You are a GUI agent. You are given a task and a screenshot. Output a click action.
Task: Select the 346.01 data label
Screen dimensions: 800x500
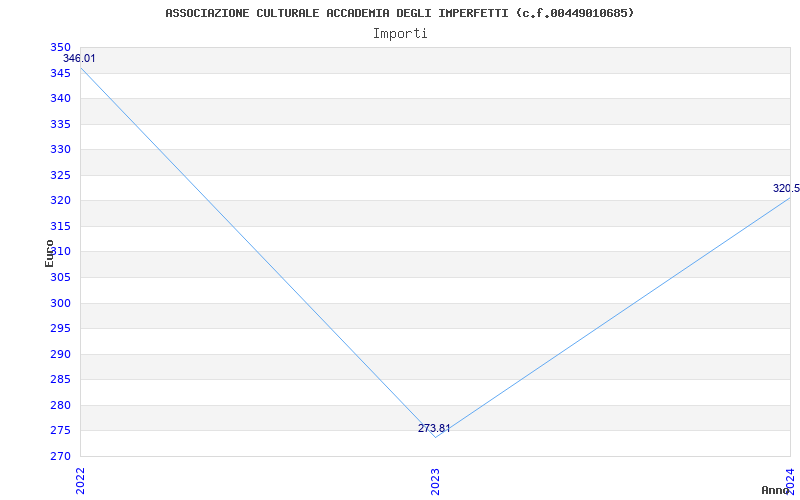[x=79, y=59]
